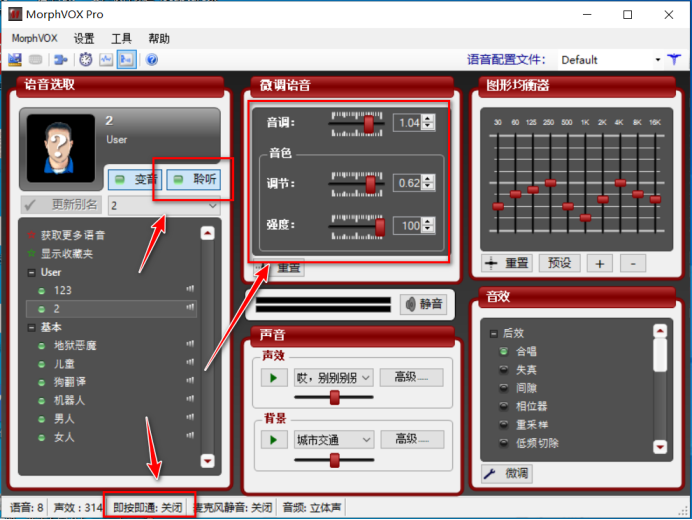This screenshot has width=692, height=520.
Task: Play the 声效 sound effect
Action: [x=274, y=378]
